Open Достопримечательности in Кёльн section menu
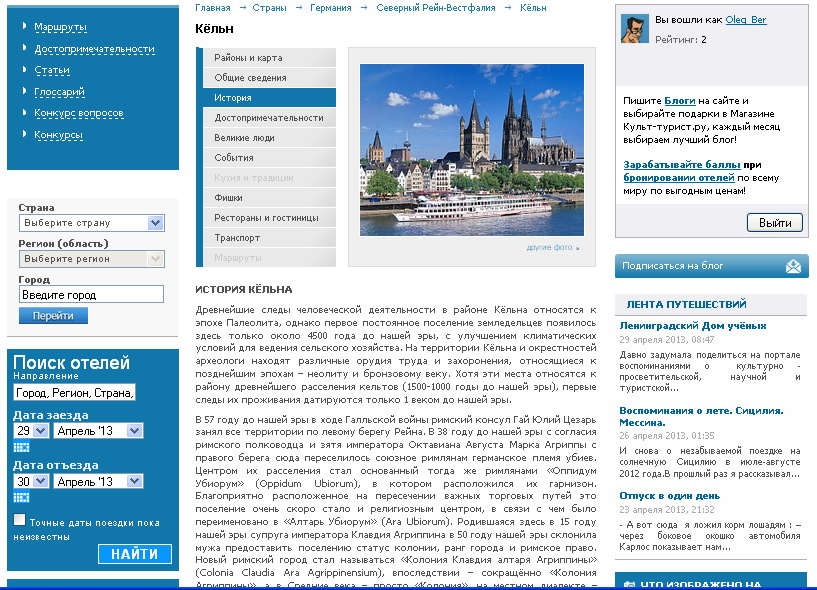Viewport: 817px width, 590px height. pyautogui.click(x=269, y=118)
